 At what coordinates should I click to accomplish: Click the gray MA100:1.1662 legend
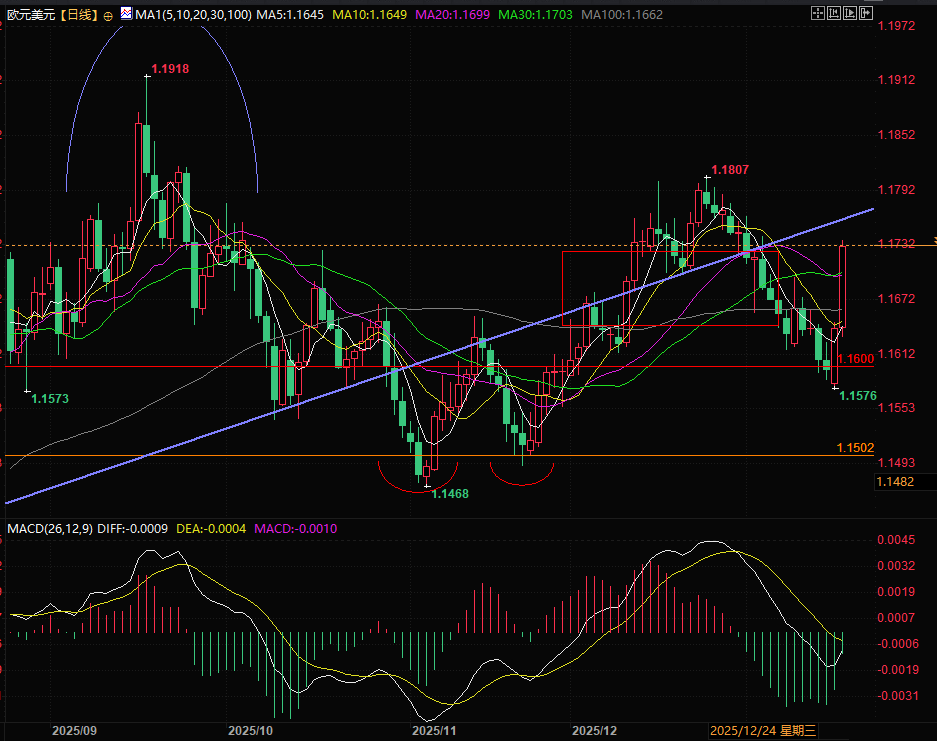621,15
